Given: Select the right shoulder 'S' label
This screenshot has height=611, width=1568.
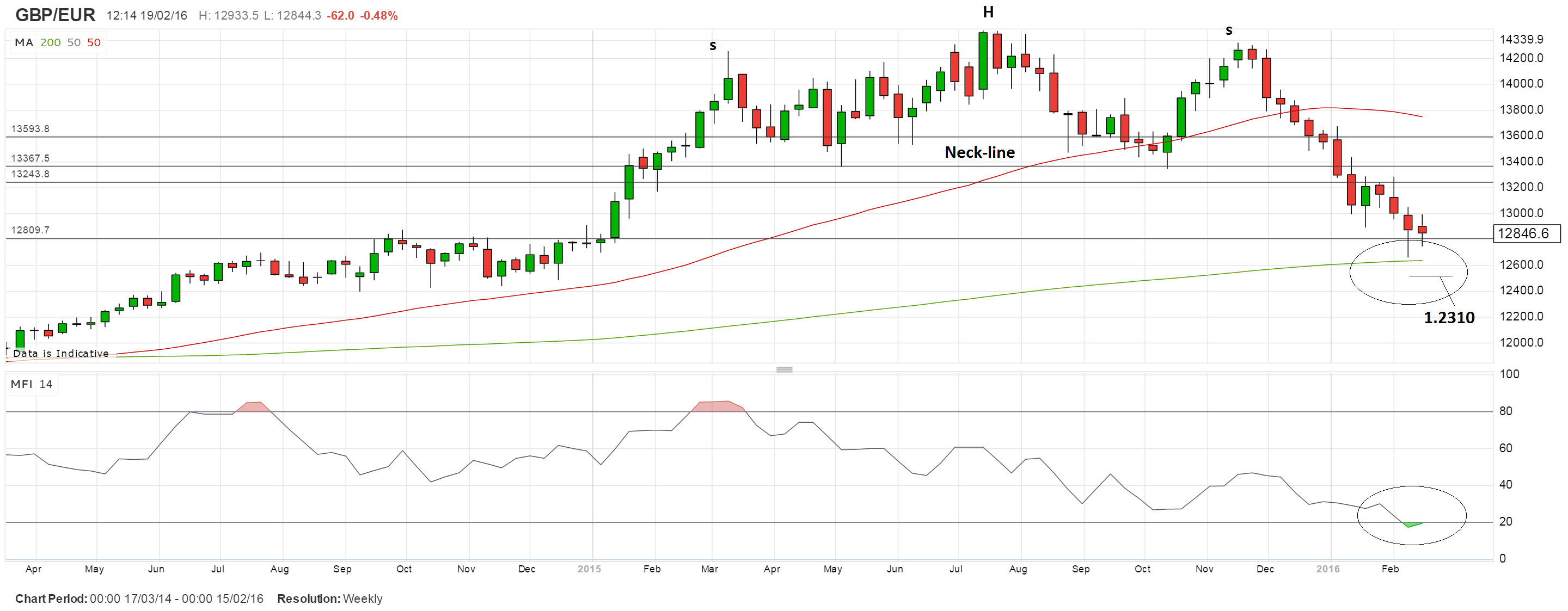Looking at the screenshot, I should coord(1228,30).
